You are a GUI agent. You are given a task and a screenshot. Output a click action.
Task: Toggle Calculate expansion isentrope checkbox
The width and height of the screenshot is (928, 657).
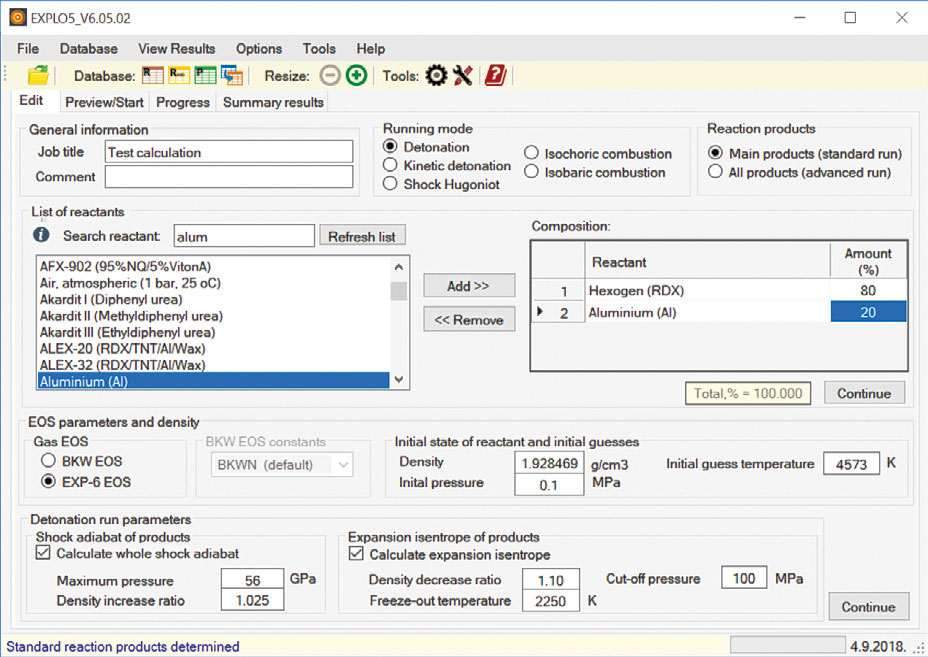click(356, 554)
